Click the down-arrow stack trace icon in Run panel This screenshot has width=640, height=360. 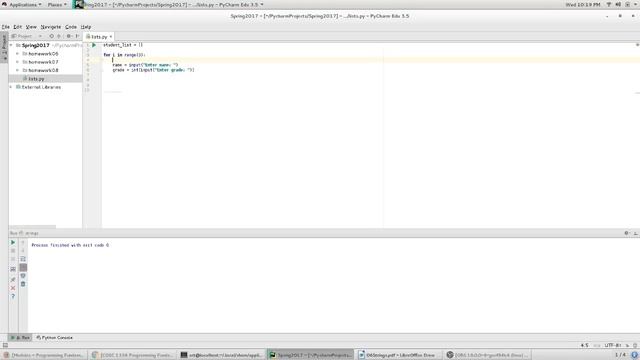coord(23,251)
